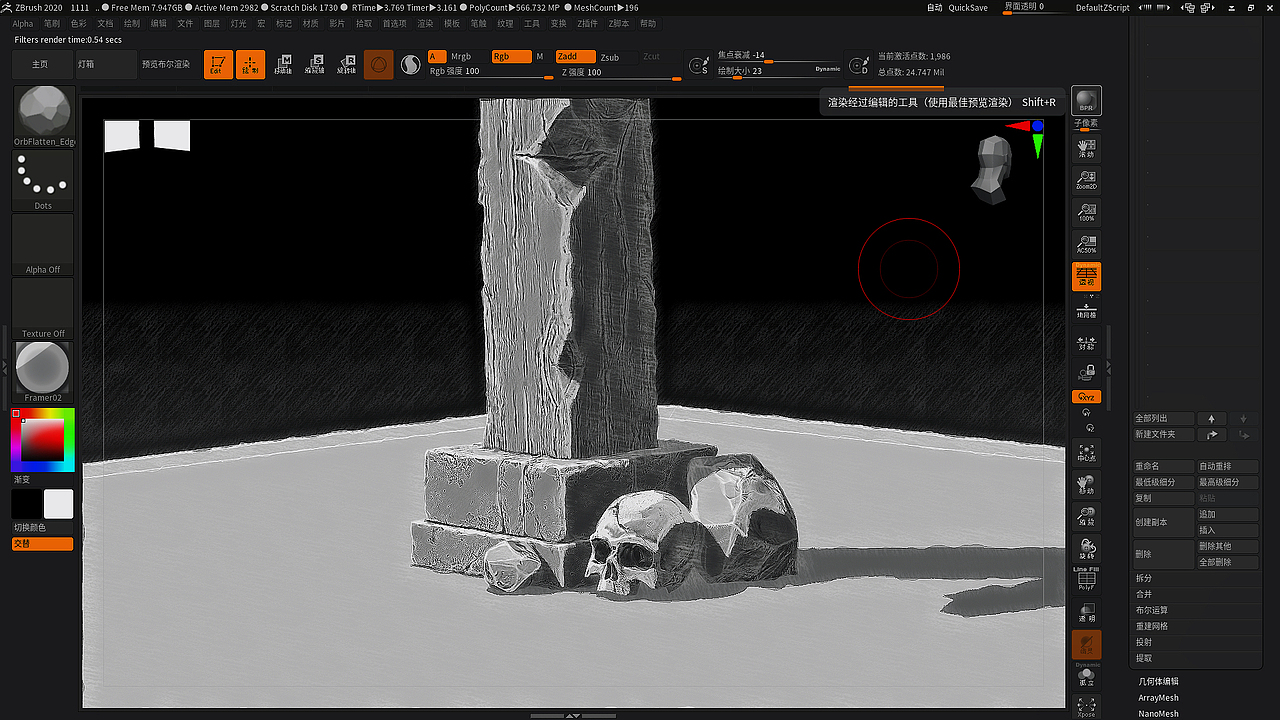Click the QuickSave button
Viewport: 1280px width, 720px height.
tap(968, 7)
